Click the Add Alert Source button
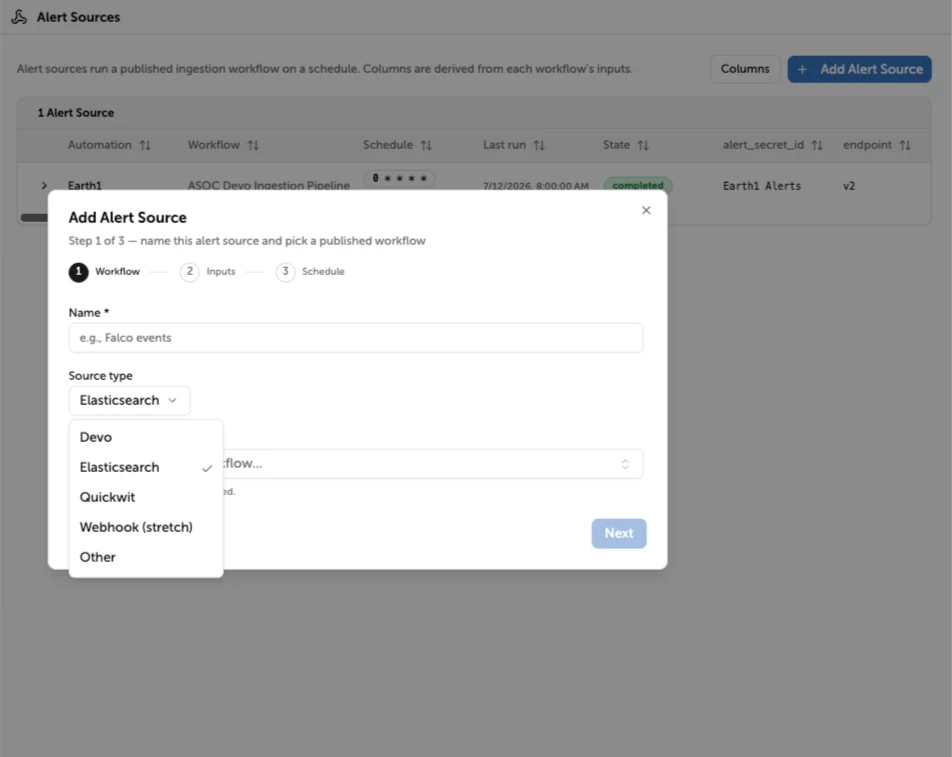 click(859, 69)
